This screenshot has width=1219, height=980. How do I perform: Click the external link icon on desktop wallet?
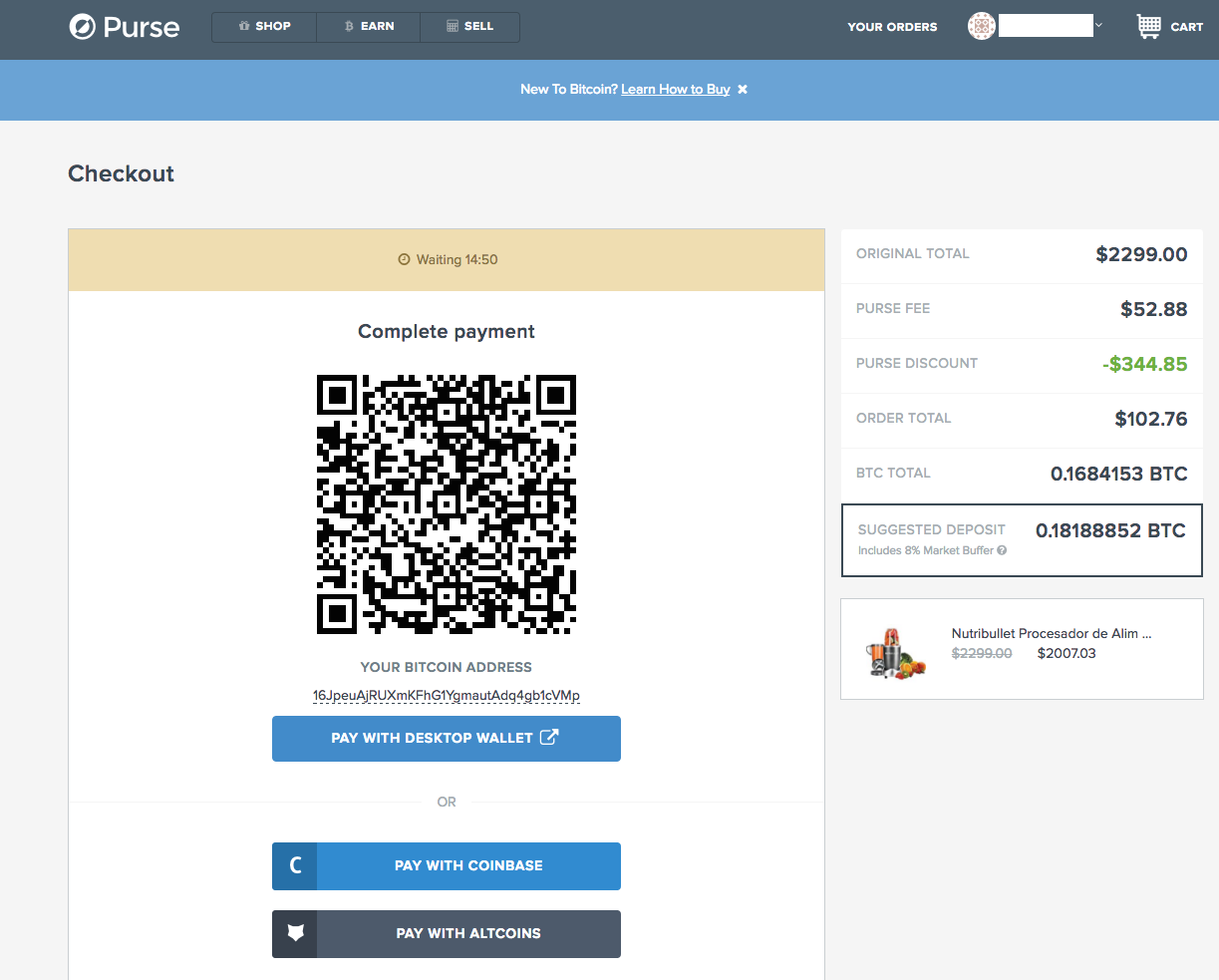(x=549, y=738)
